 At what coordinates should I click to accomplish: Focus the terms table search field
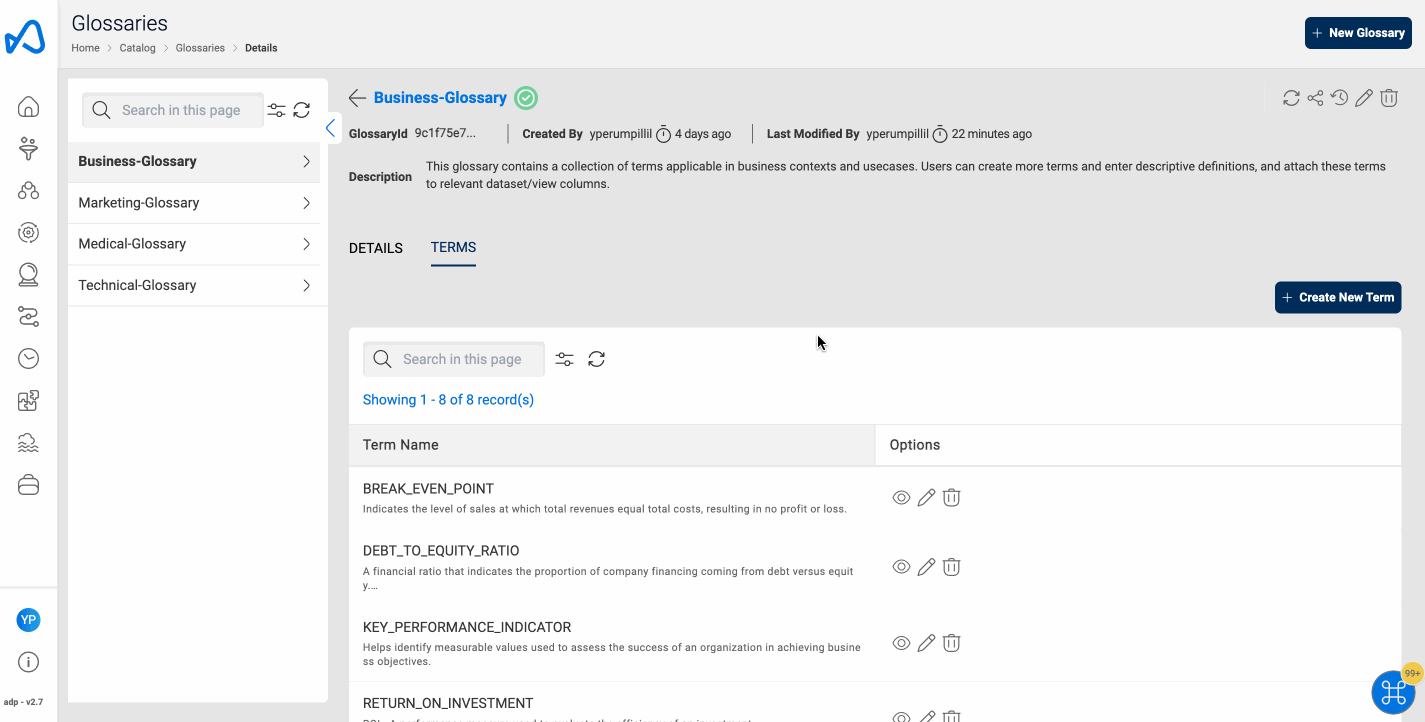pyautogui.click(x=454, y=359)
